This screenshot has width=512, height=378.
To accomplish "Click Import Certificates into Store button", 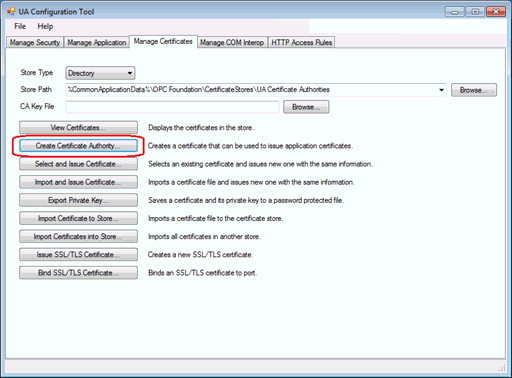I will click(78, 237).
